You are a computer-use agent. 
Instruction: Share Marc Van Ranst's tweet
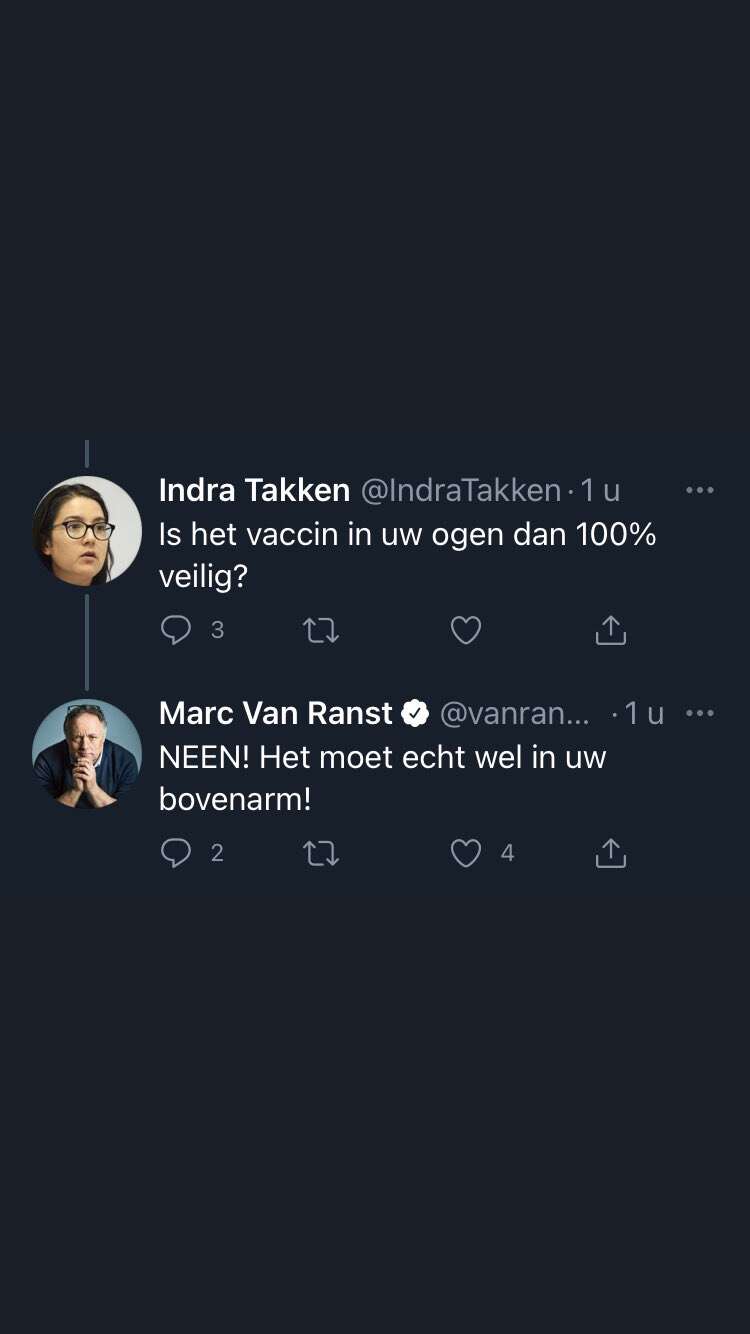[x=610, y=853]
